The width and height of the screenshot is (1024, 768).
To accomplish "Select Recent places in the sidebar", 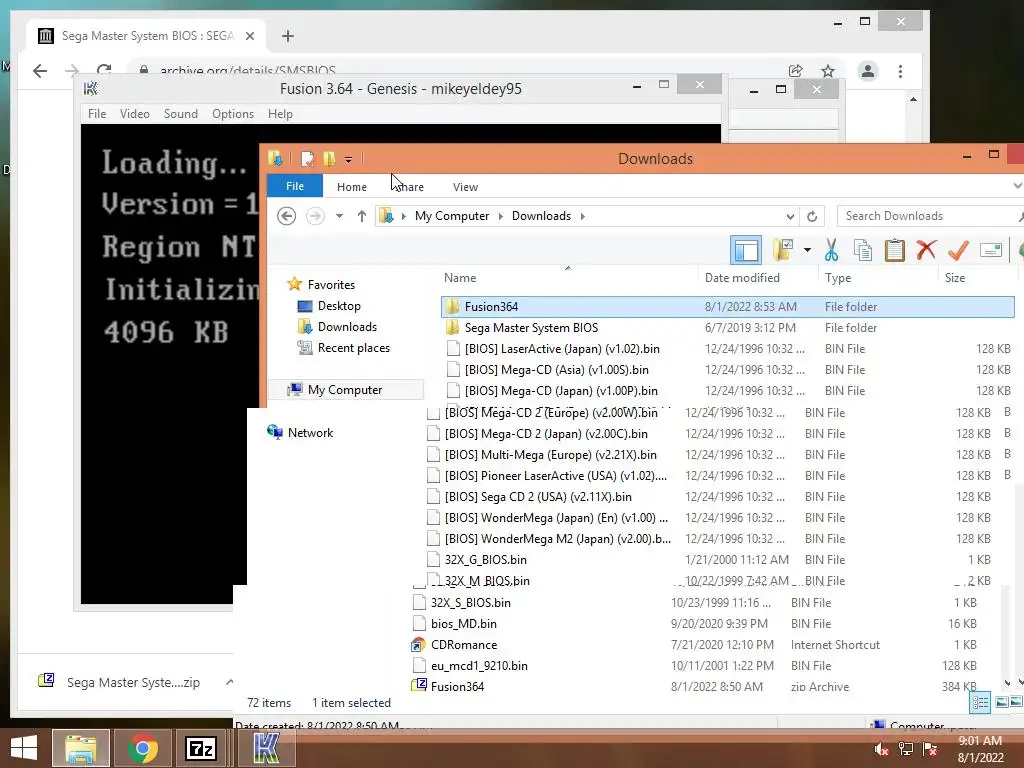I will pyautogui.click(x=353, y=347).
